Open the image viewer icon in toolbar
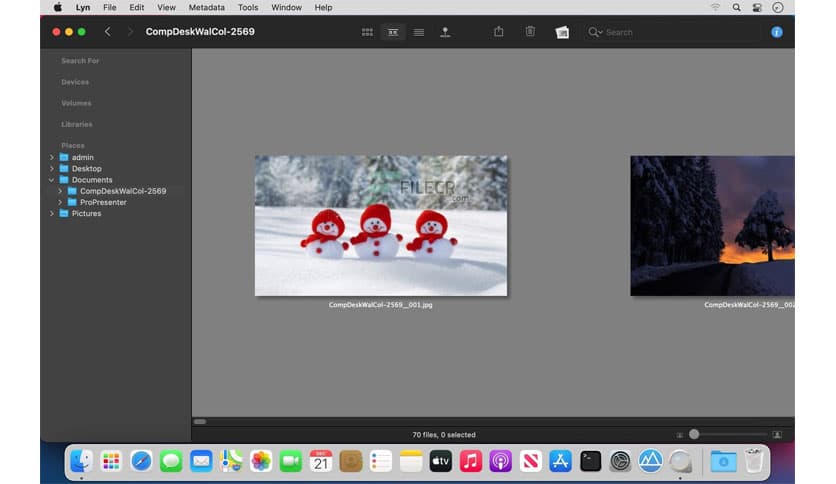This screenshot has height=484, width=836. pos(562,32)
